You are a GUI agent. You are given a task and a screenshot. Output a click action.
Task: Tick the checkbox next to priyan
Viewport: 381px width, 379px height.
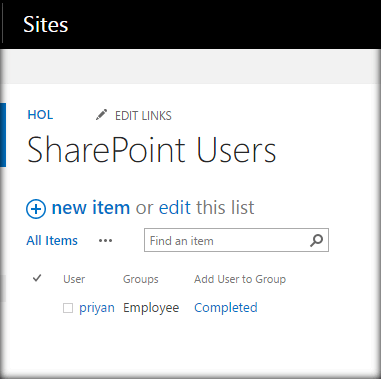coord(68,308)
